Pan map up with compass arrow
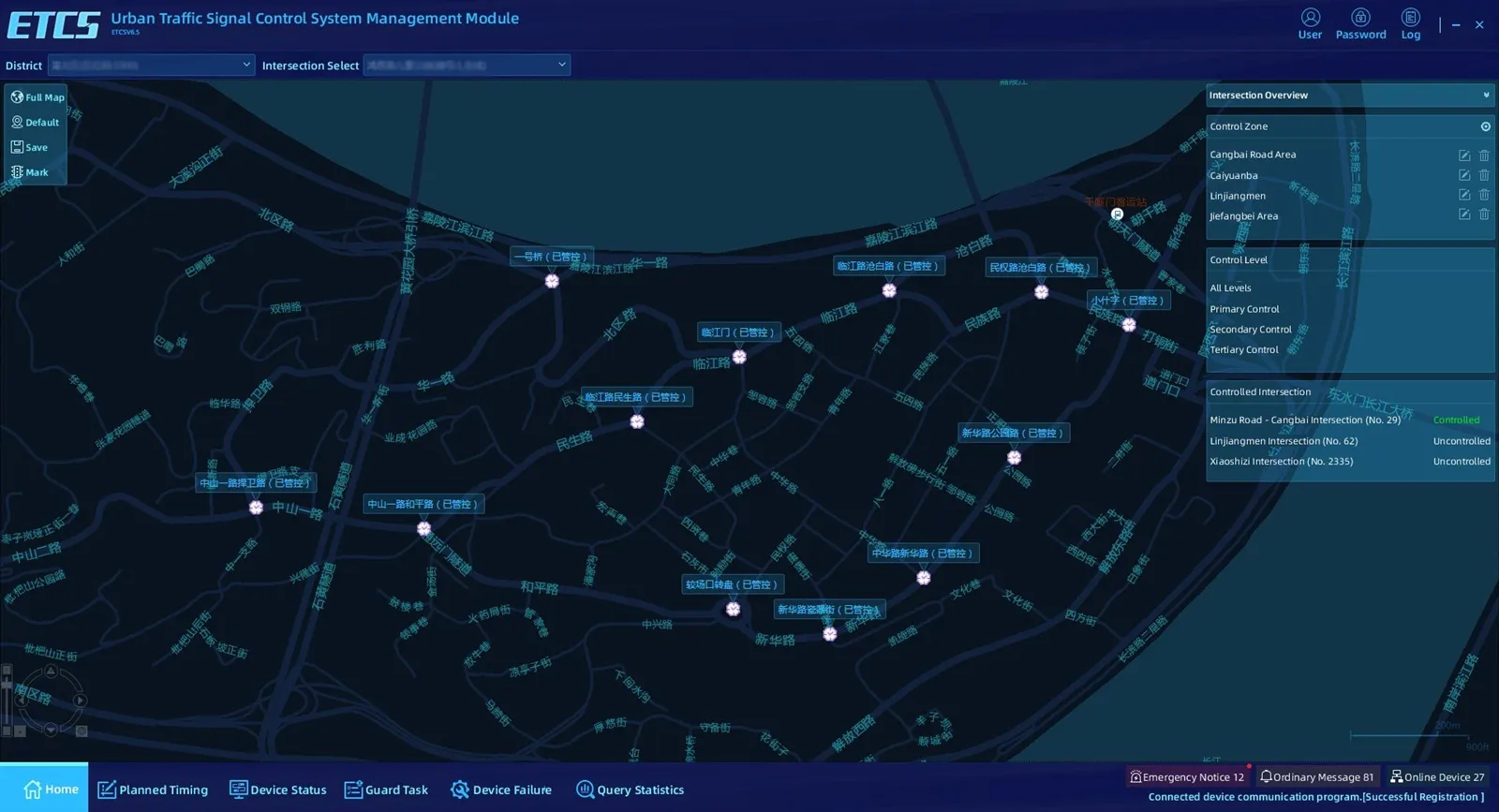This screenshot has width=1499, height=812. tap(51, 671)
